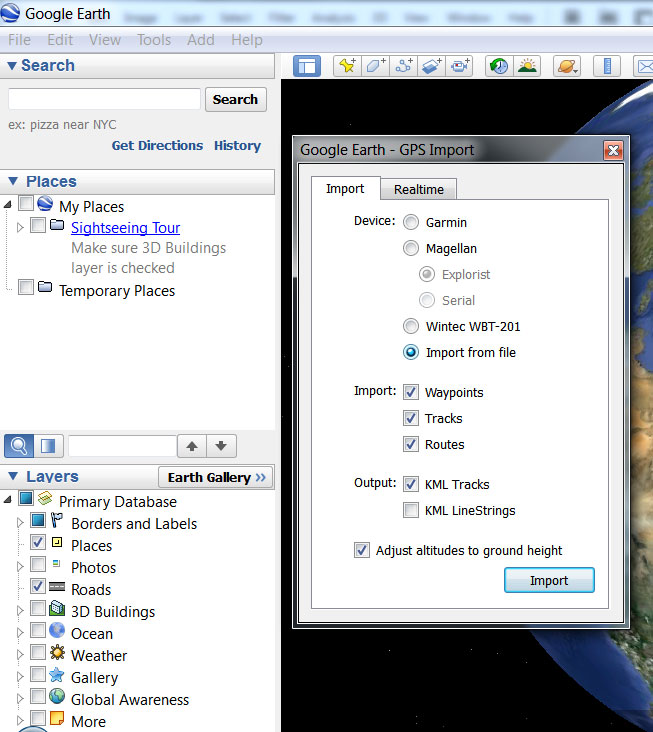This screenshot has width=653, height=732.
Task: Switch between planets with Saturn icon
Action: point(567,66)
